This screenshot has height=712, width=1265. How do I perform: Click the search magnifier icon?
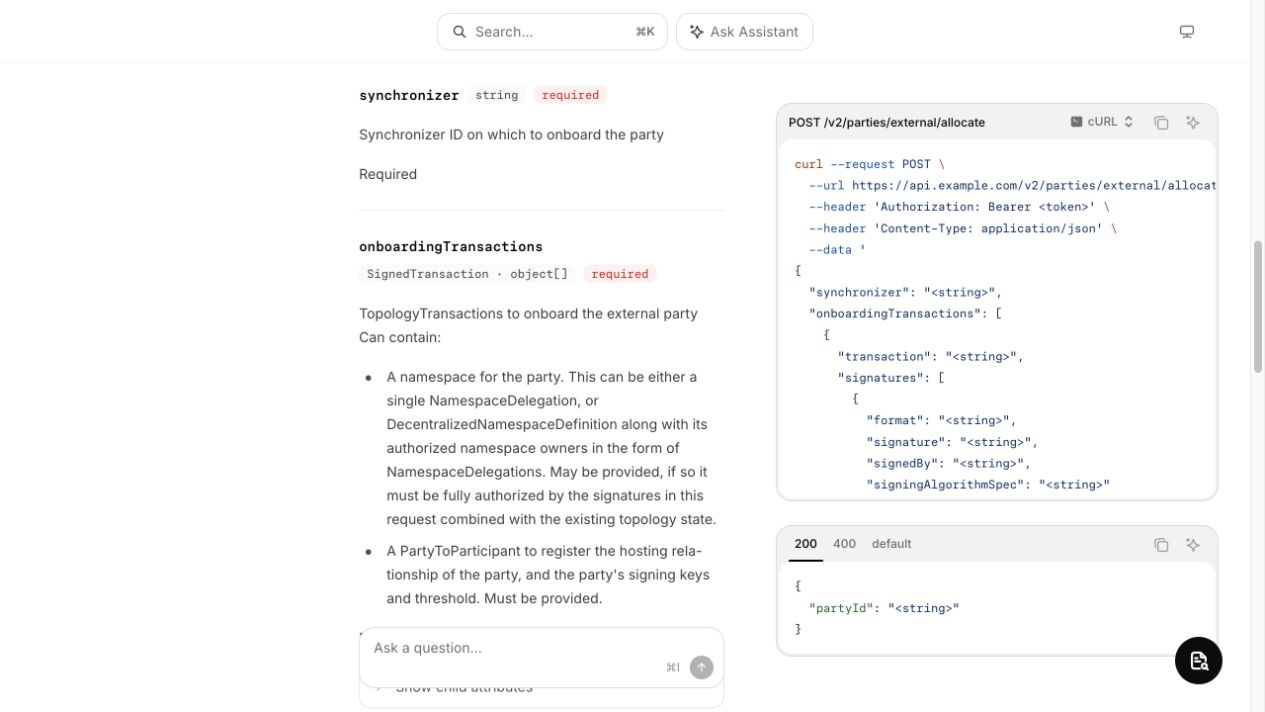(459, 32)
